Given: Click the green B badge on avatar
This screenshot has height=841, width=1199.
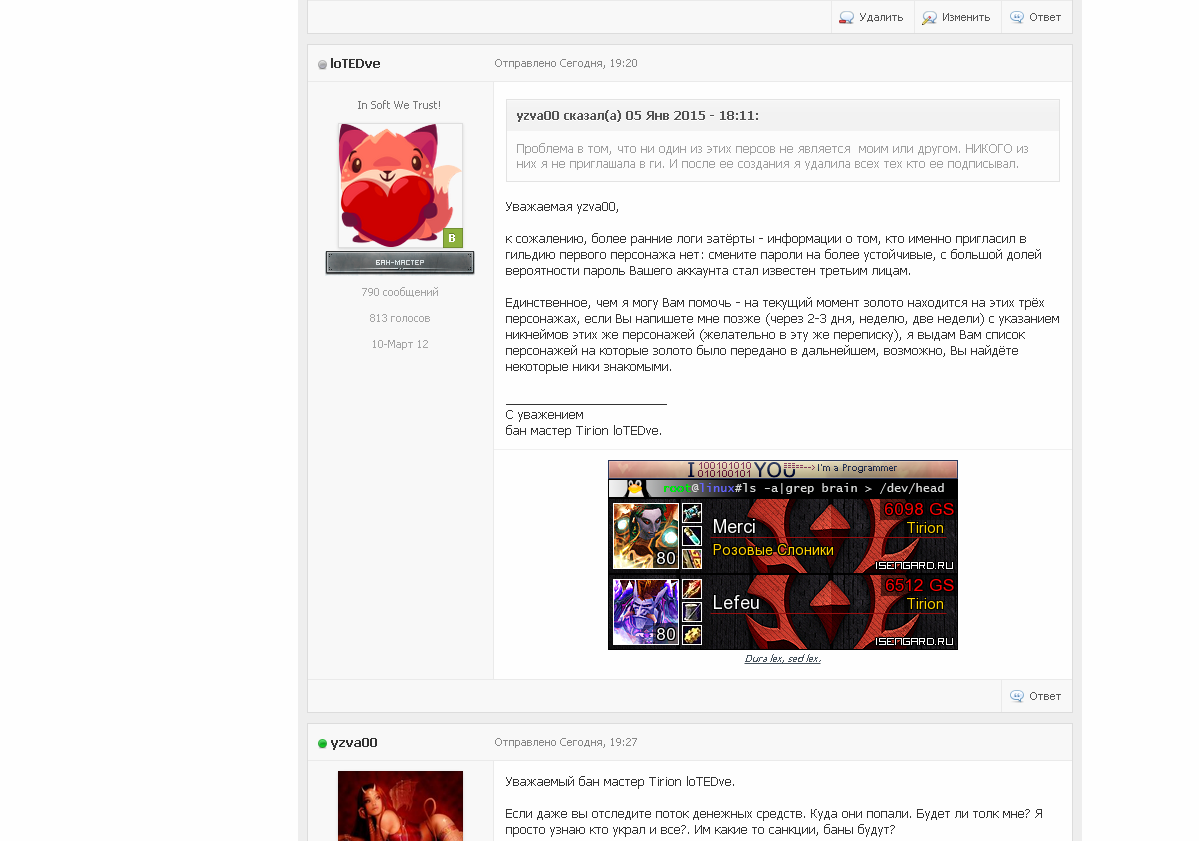Looking at the screenshot, I should [x=453, y=238].
